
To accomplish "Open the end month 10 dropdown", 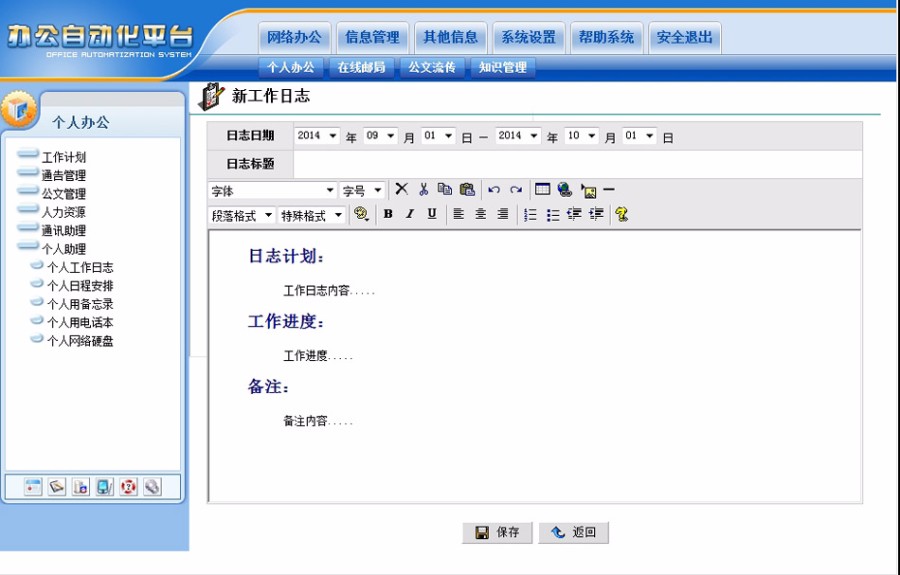I will tap(581, 135).
